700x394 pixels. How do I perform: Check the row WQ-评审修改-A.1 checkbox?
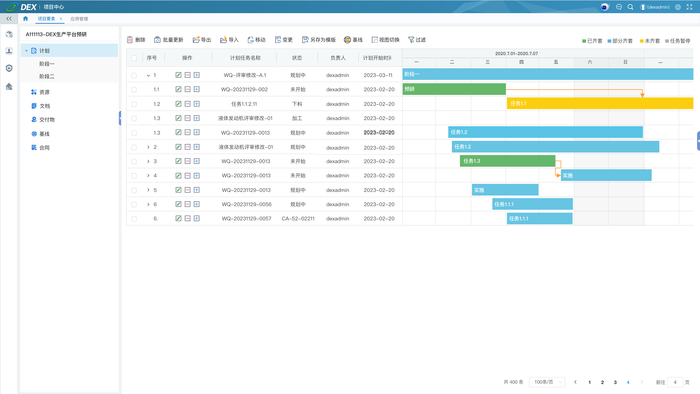point(134,75)
